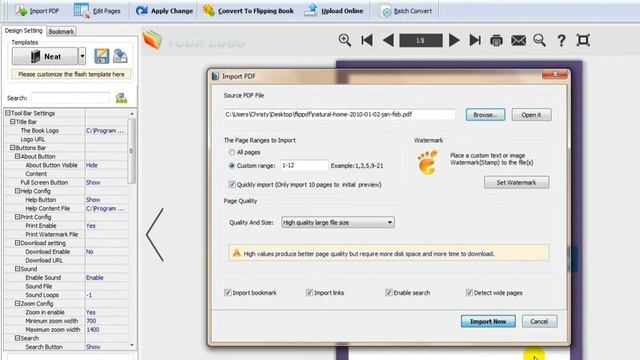Click the Browse... button

485,115
